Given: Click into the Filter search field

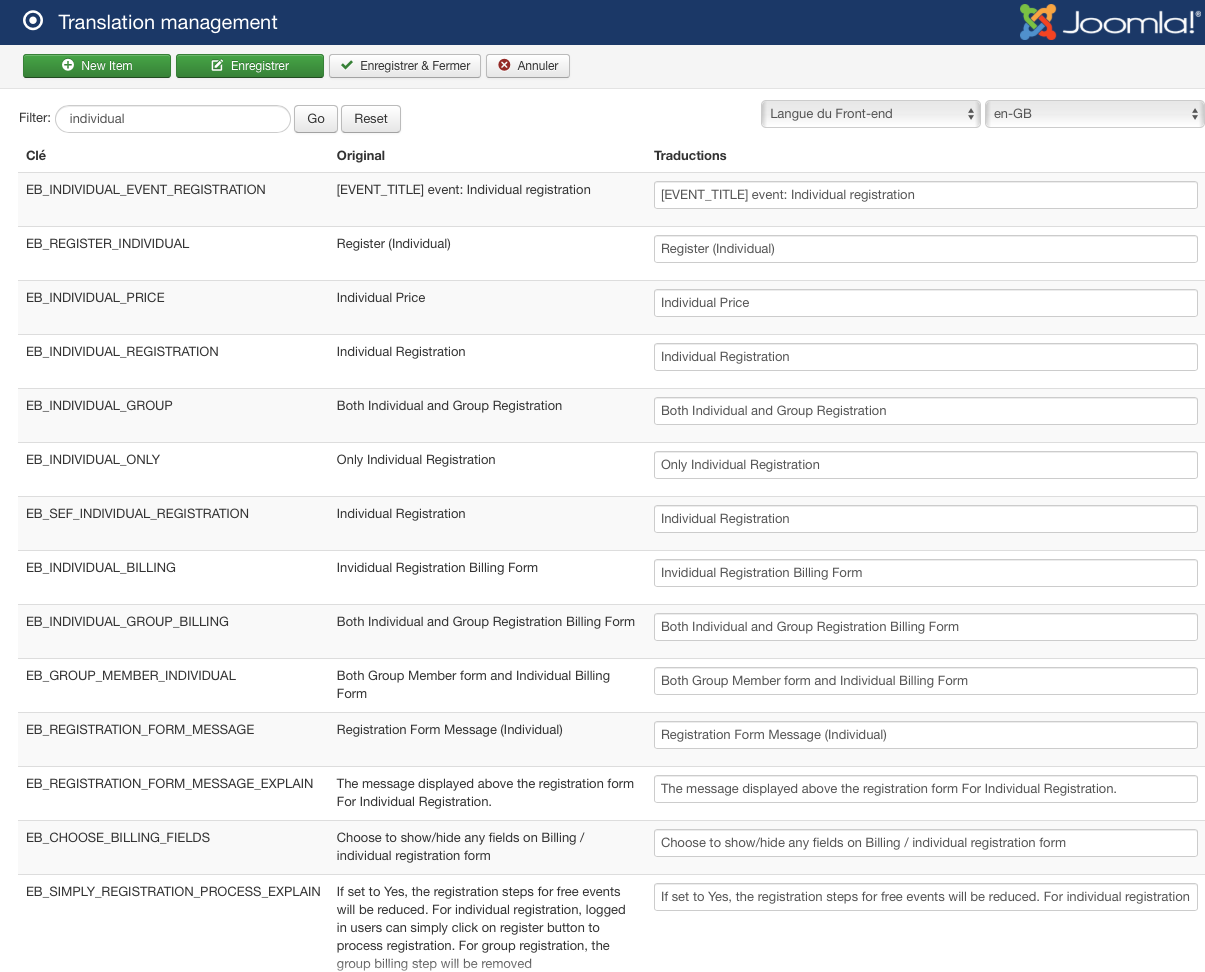Looking at the screenshot, I should click(x=172, y=119).
